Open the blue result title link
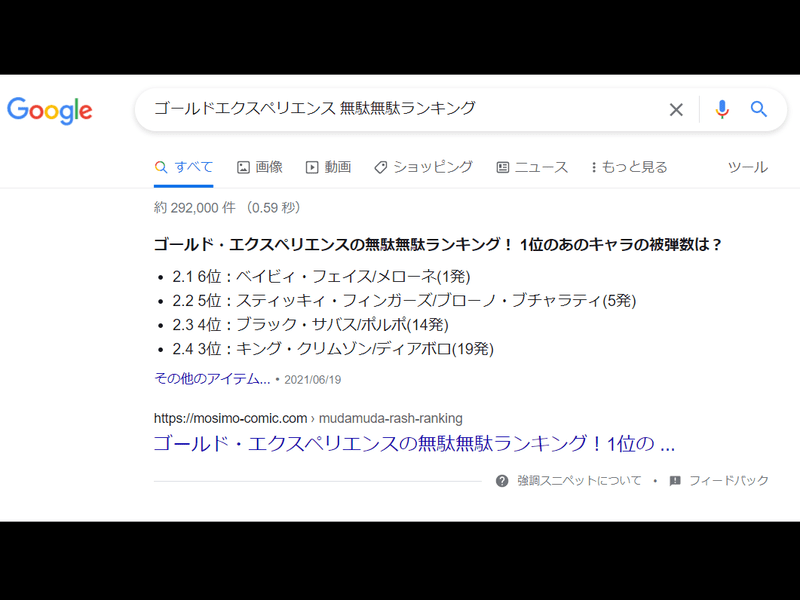The width and height of the screenshot is (800, 600). pos(414,444)
